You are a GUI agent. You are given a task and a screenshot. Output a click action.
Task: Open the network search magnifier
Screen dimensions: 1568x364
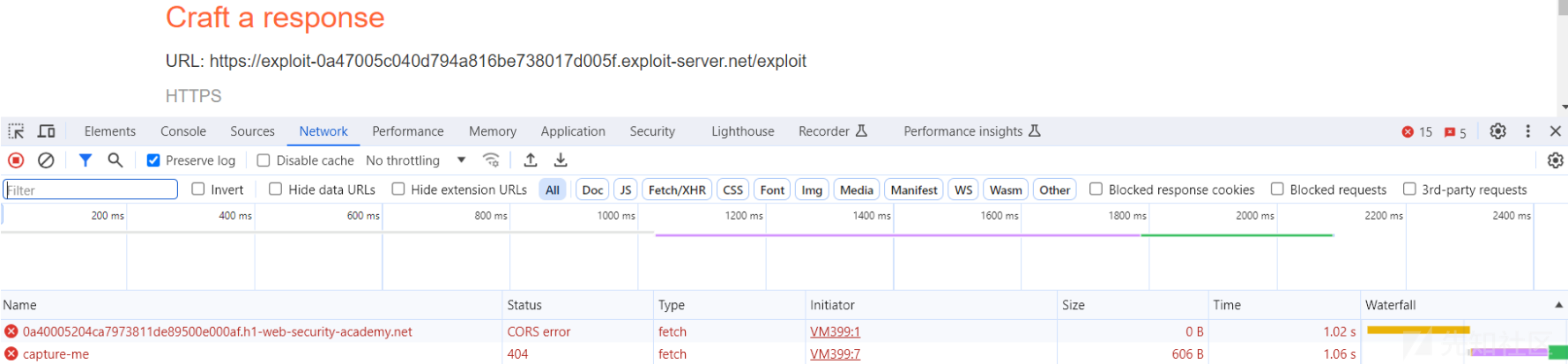click(x=115, y=160)
